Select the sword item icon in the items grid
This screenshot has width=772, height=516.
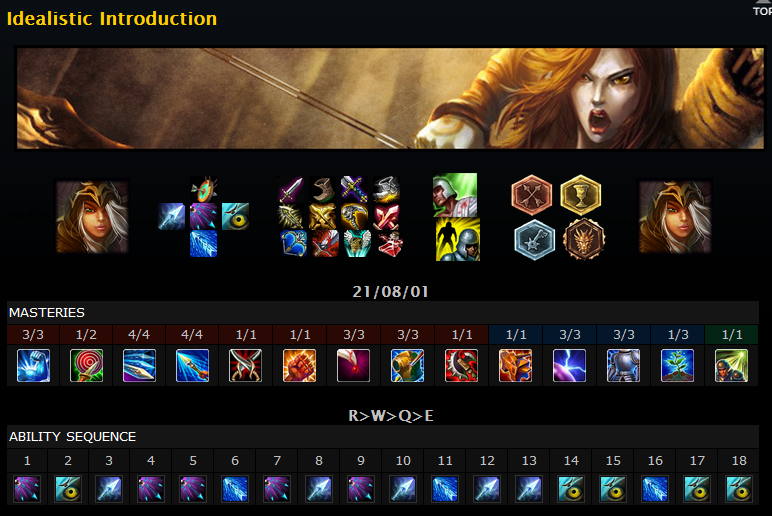[290, 189]
